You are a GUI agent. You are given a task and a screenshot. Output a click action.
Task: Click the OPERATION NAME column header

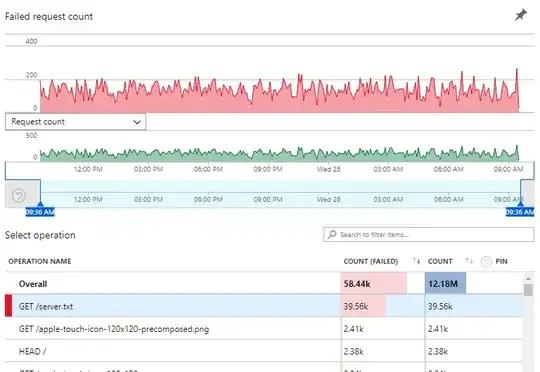tap(40, 261)
